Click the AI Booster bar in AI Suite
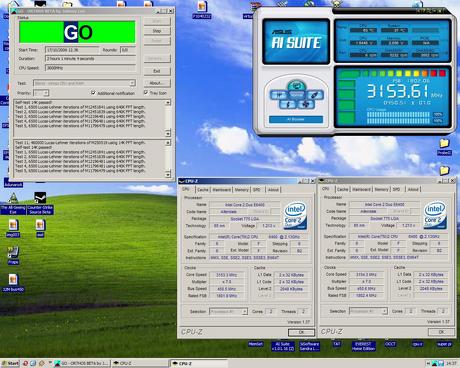460x368 pixels. (x=296, y=119)
